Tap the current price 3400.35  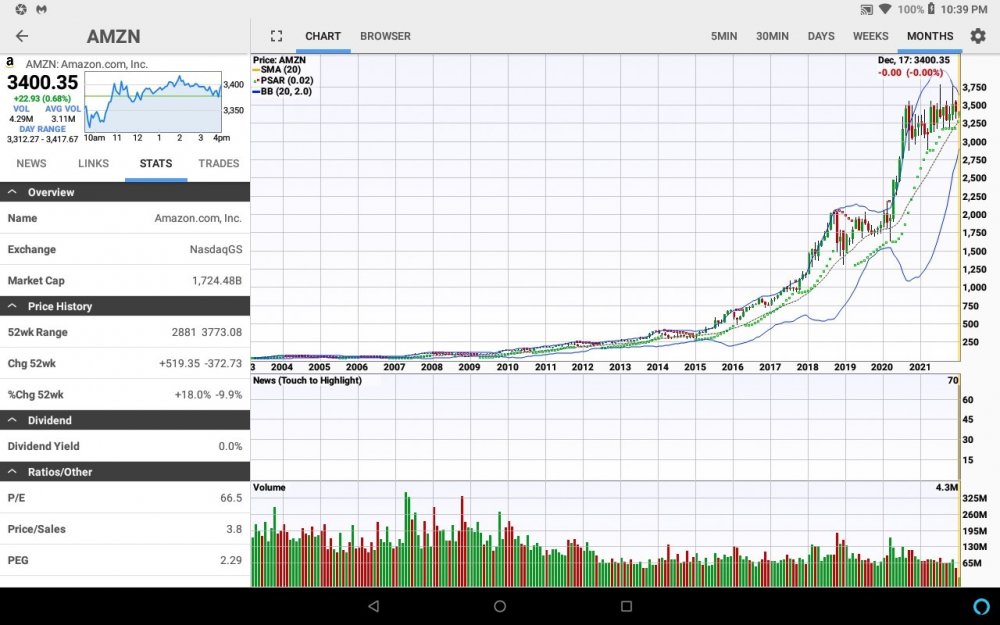[43, 82]
